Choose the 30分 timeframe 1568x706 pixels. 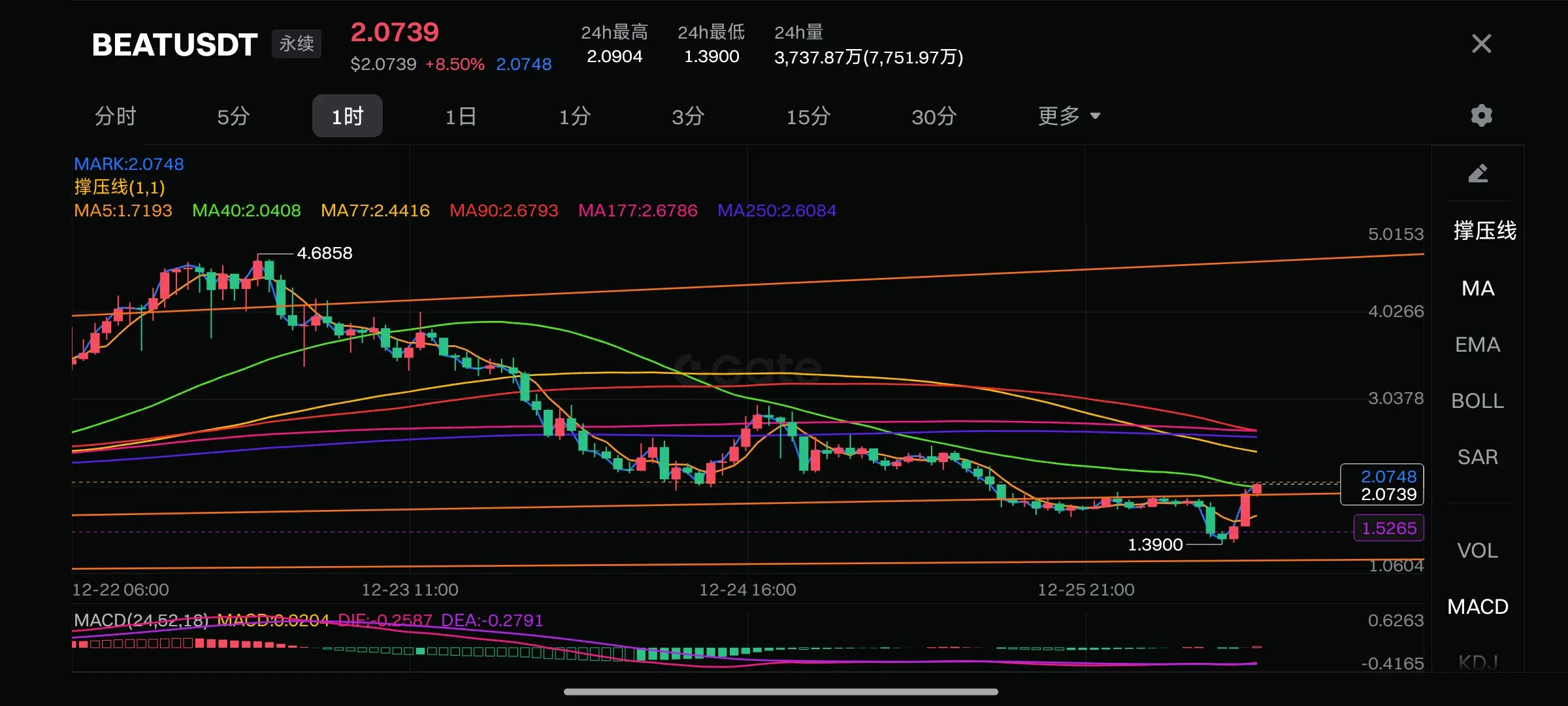(934, 116)
